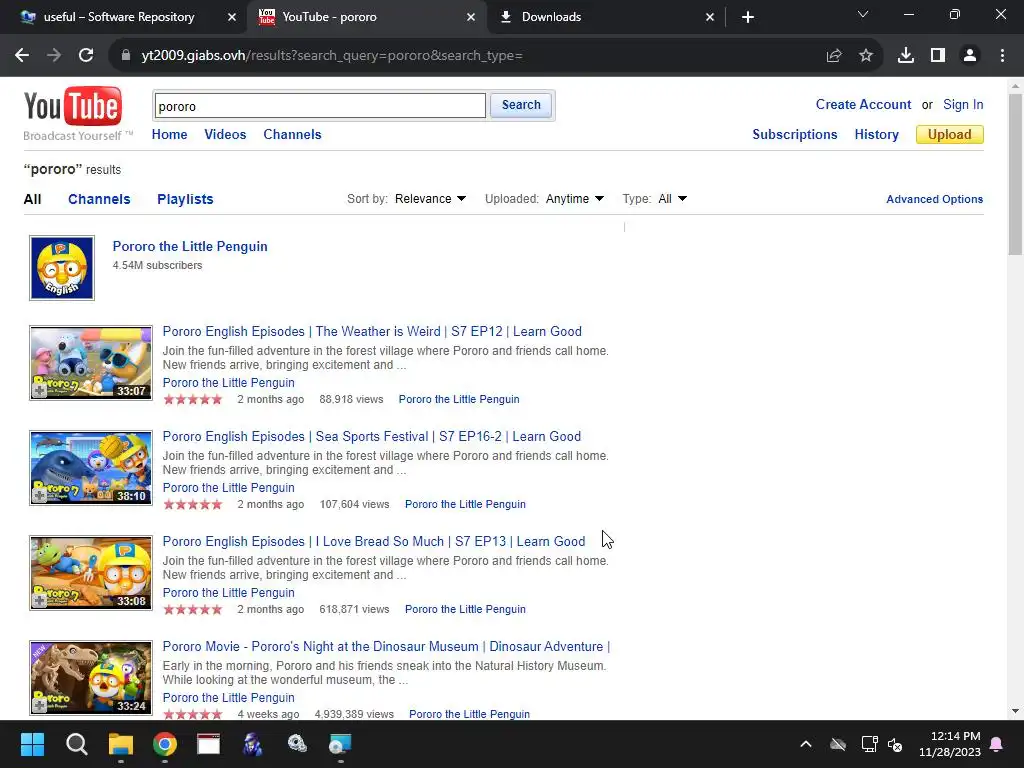Open the Windows Start menu

click(x=32, y=744)
